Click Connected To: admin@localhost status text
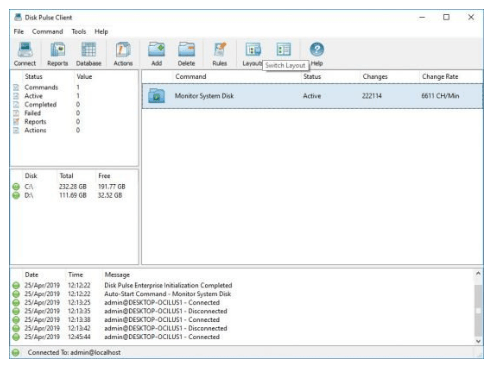Image resolution: width=491 pixels, height=366 pixels. tap(74, 352)
